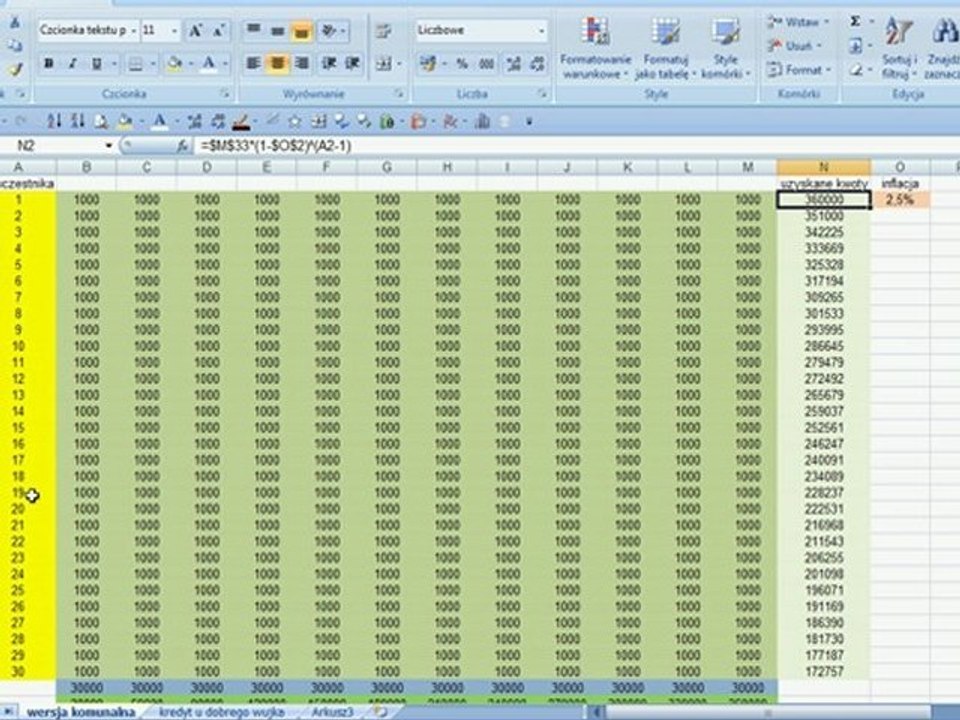
Task: Open the Czcionka tekstu font name dropdown
Action: (133, 30)
